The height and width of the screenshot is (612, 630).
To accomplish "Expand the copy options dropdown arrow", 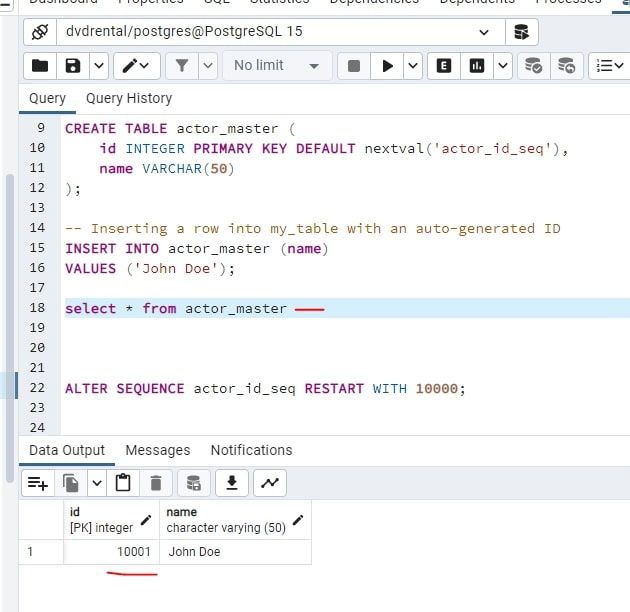I will pyautogui.click(x=97, y=483).
